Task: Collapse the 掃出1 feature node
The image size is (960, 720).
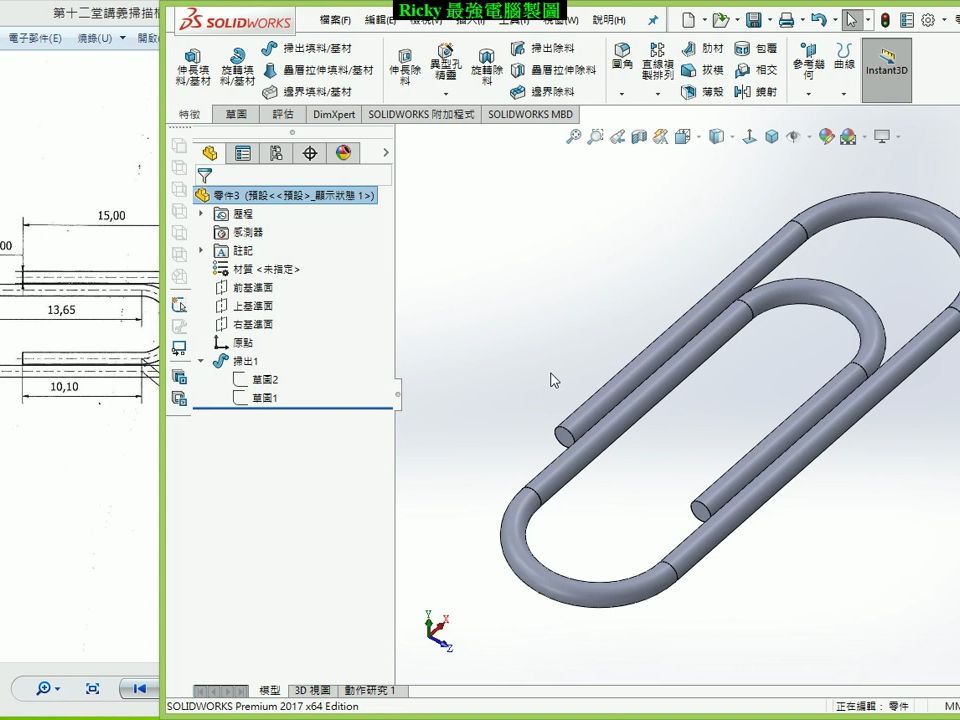Action: tap(200, 361)
